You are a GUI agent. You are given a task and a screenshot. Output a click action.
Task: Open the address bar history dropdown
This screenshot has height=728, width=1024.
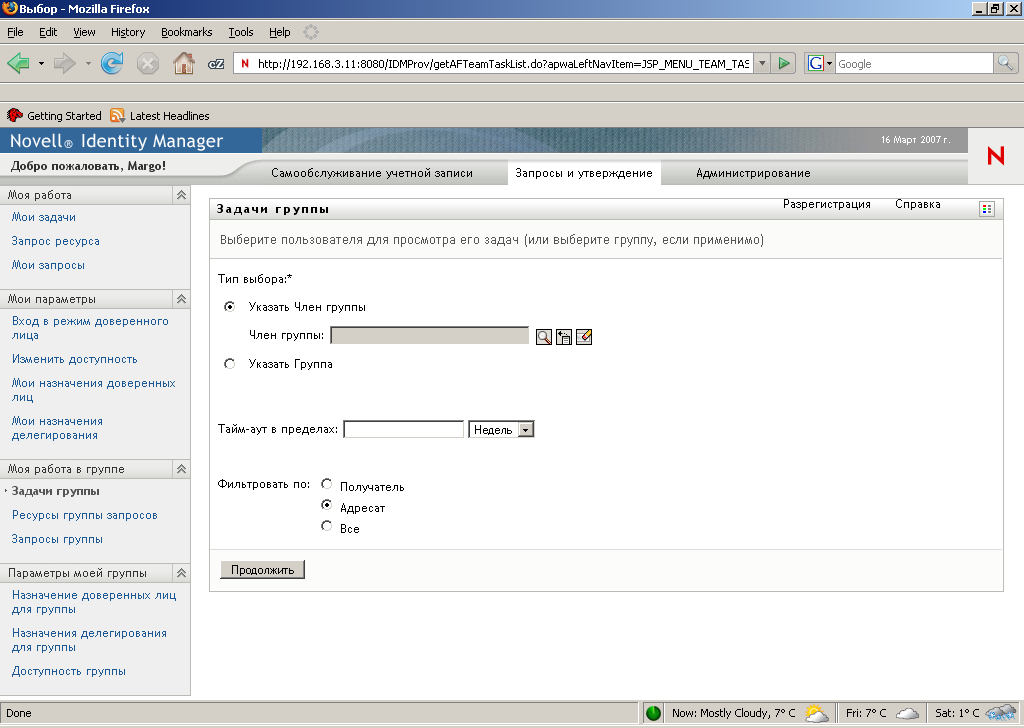click(761, 63)
